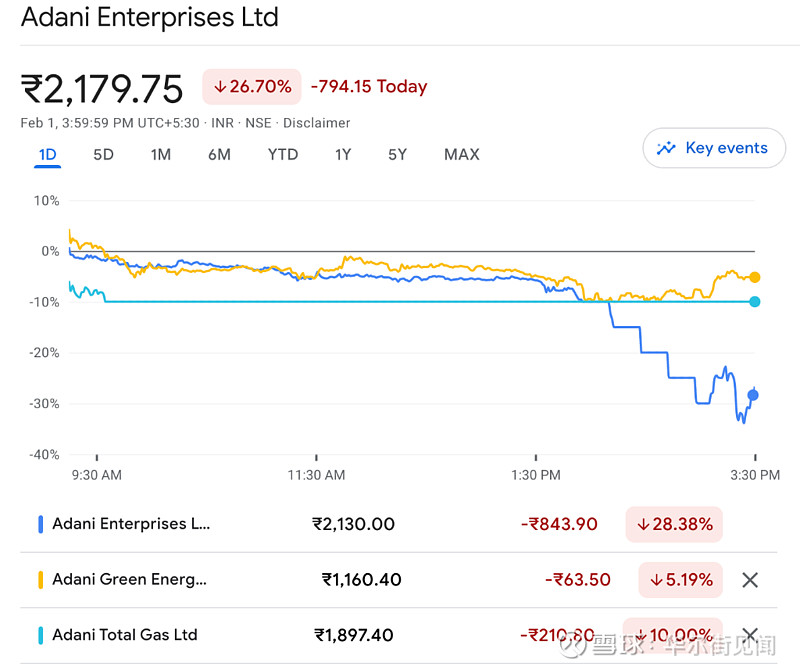Select the YTD chart view

tap(283, 155)
